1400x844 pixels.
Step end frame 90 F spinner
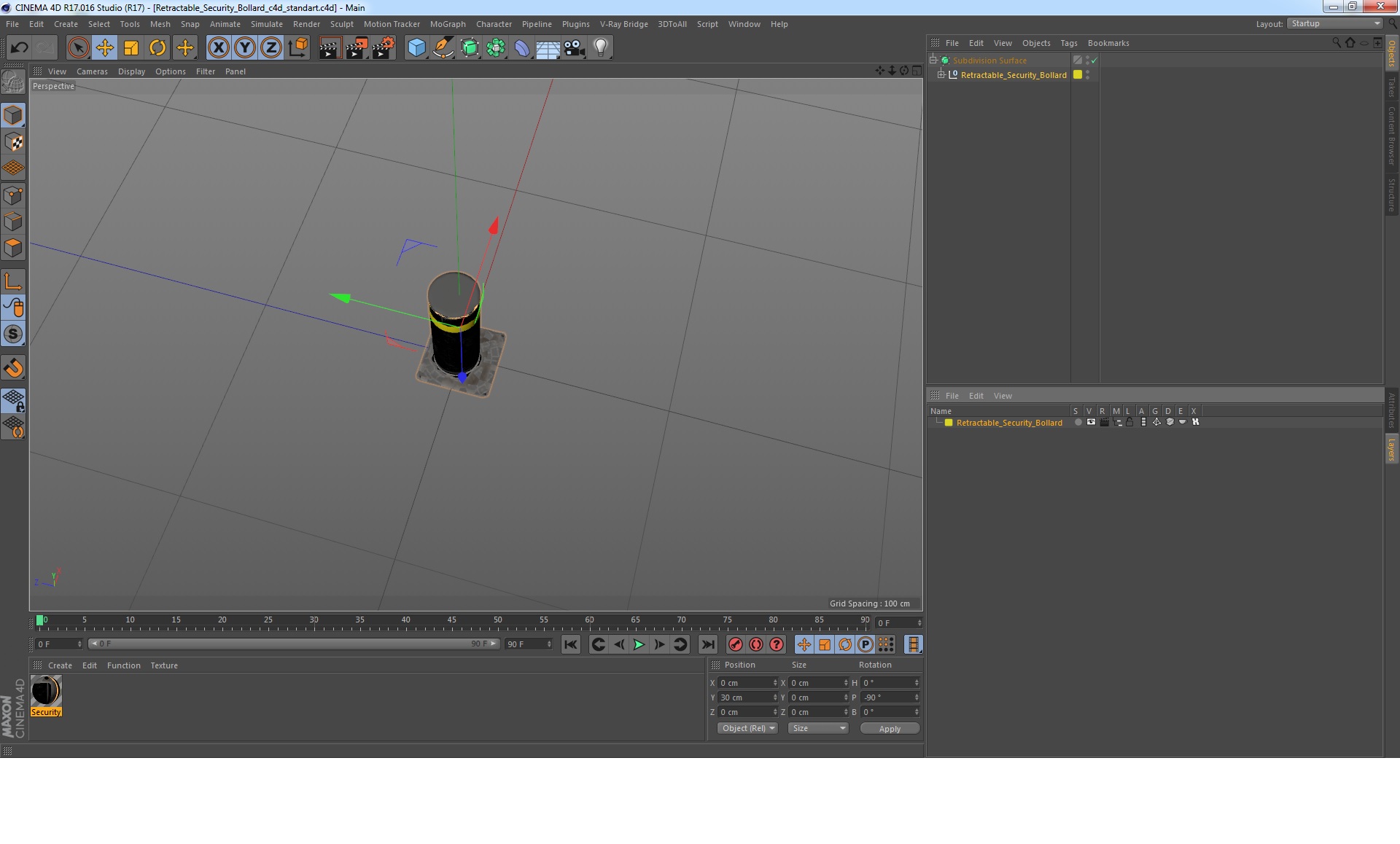tap(549, 644)
